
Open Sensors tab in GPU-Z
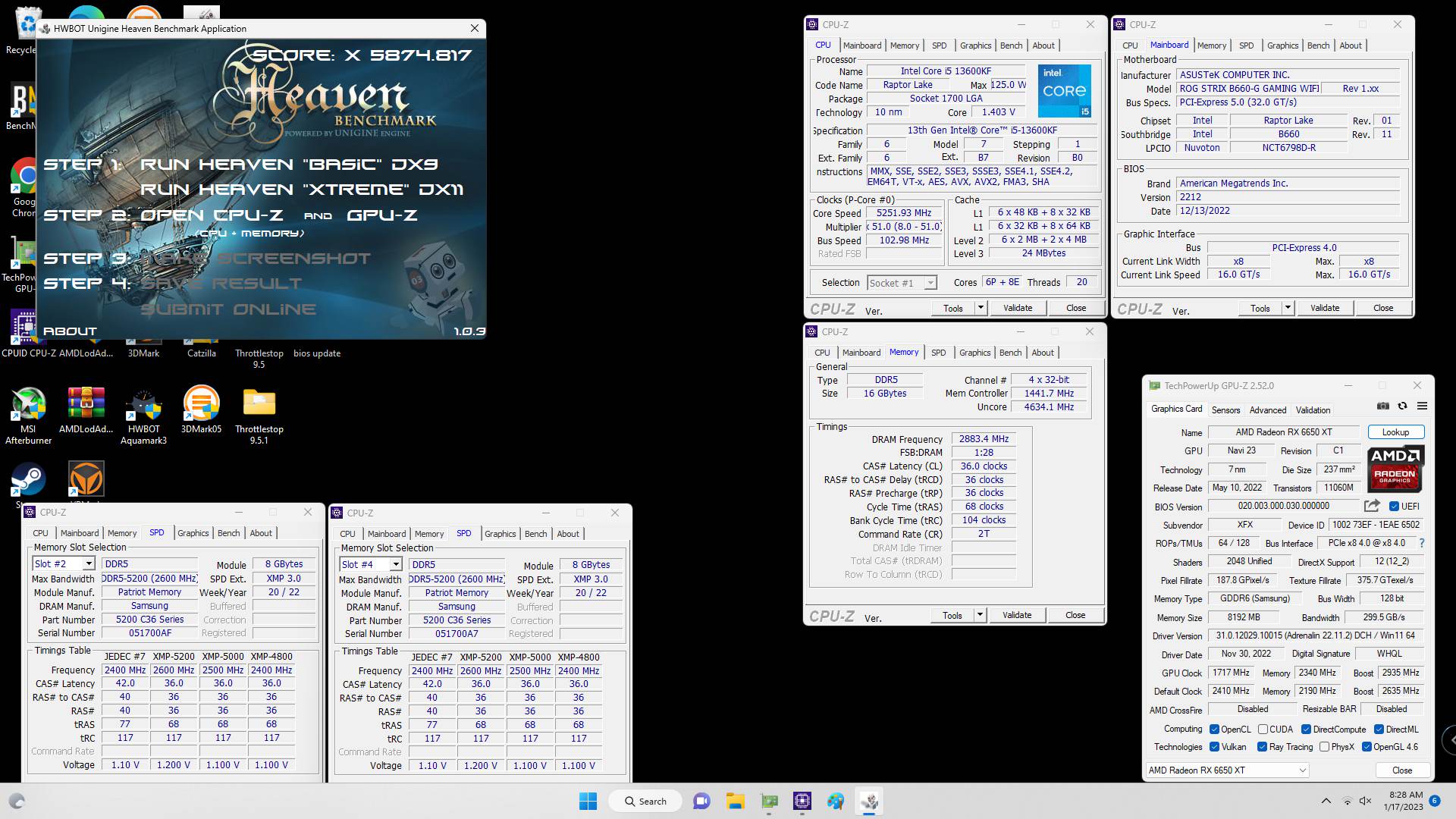[1225, 410]
